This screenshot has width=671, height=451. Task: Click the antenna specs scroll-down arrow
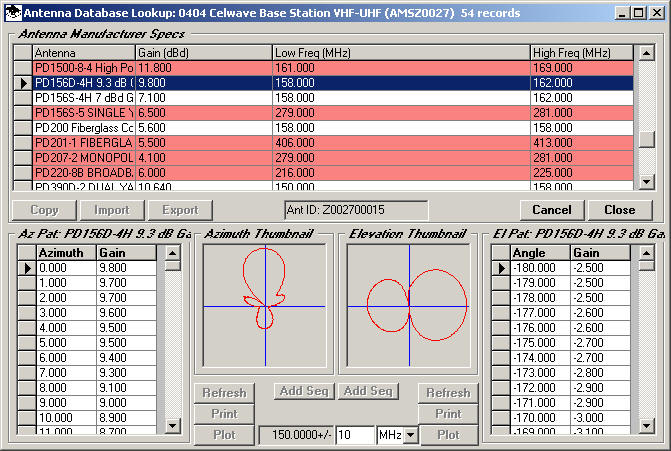coord(646,181)
